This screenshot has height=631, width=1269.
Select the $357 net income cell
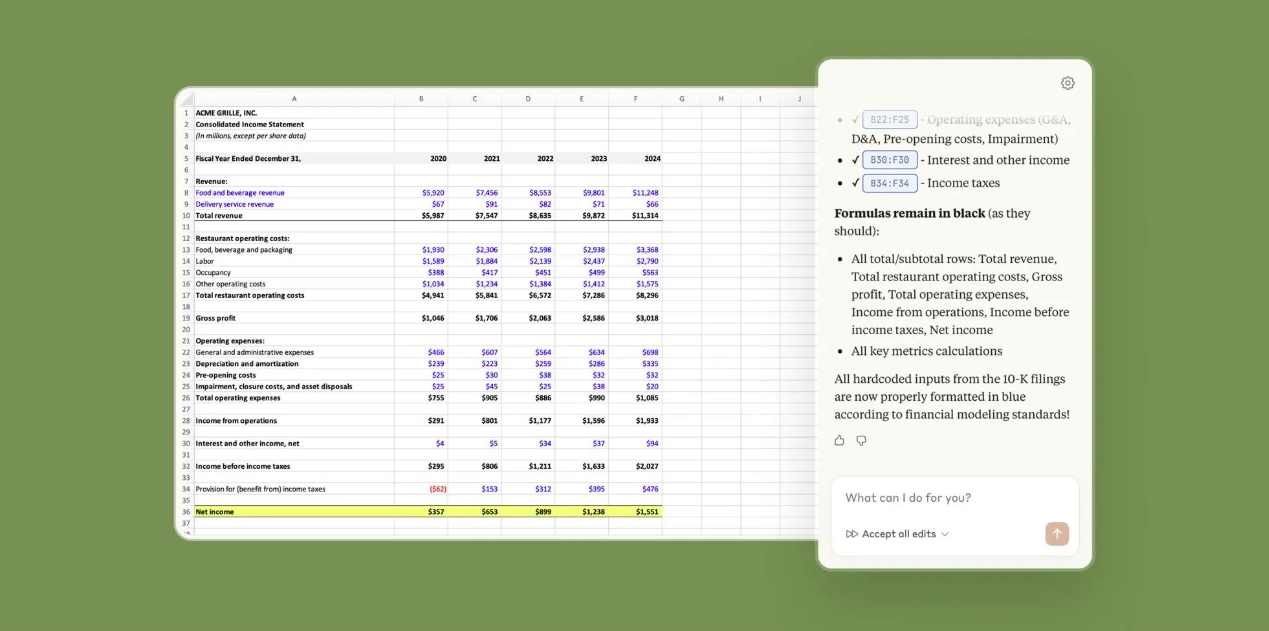pos(421,512)
